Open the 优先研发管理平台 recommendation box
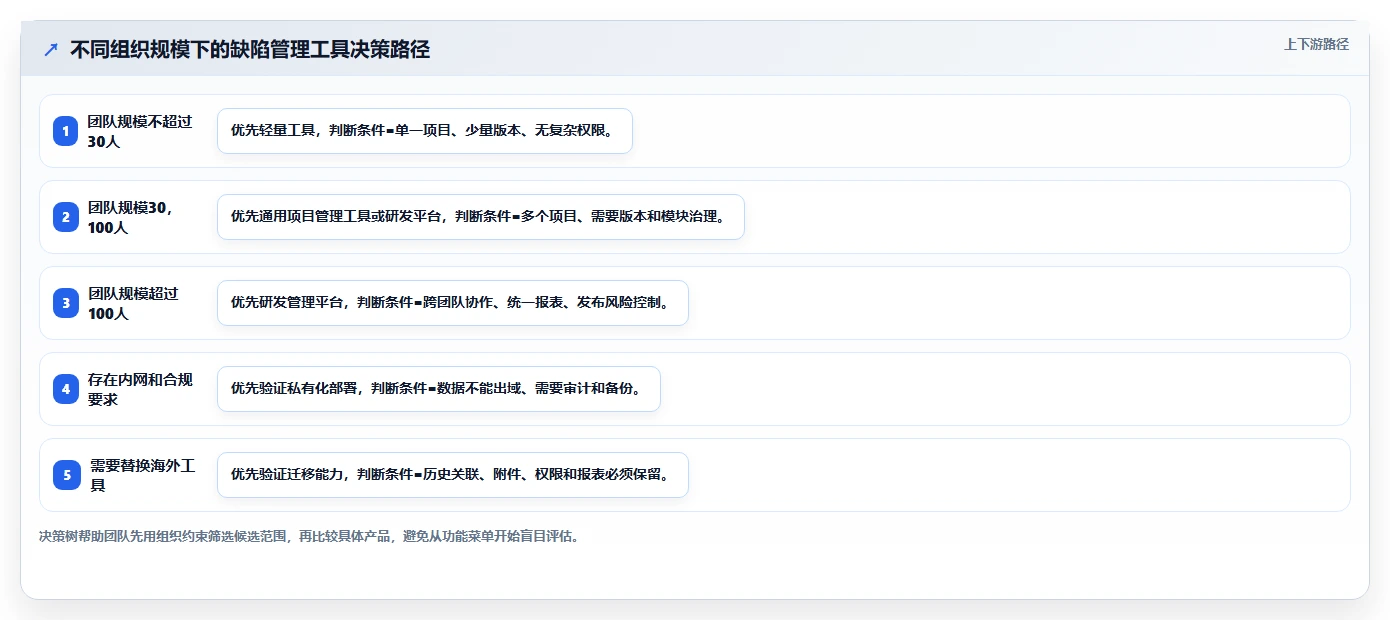Viewport: 1390px width, 620px height. point(453,303)
